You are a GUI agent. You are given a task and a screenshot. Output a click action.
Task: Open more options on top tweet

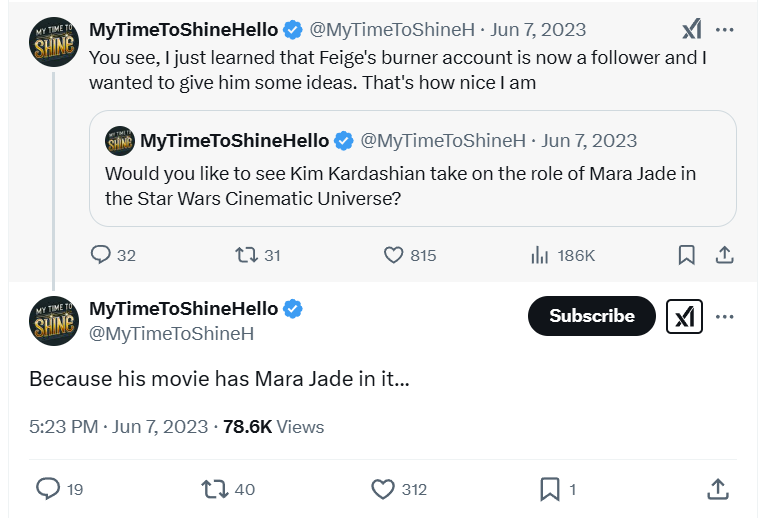725,29
